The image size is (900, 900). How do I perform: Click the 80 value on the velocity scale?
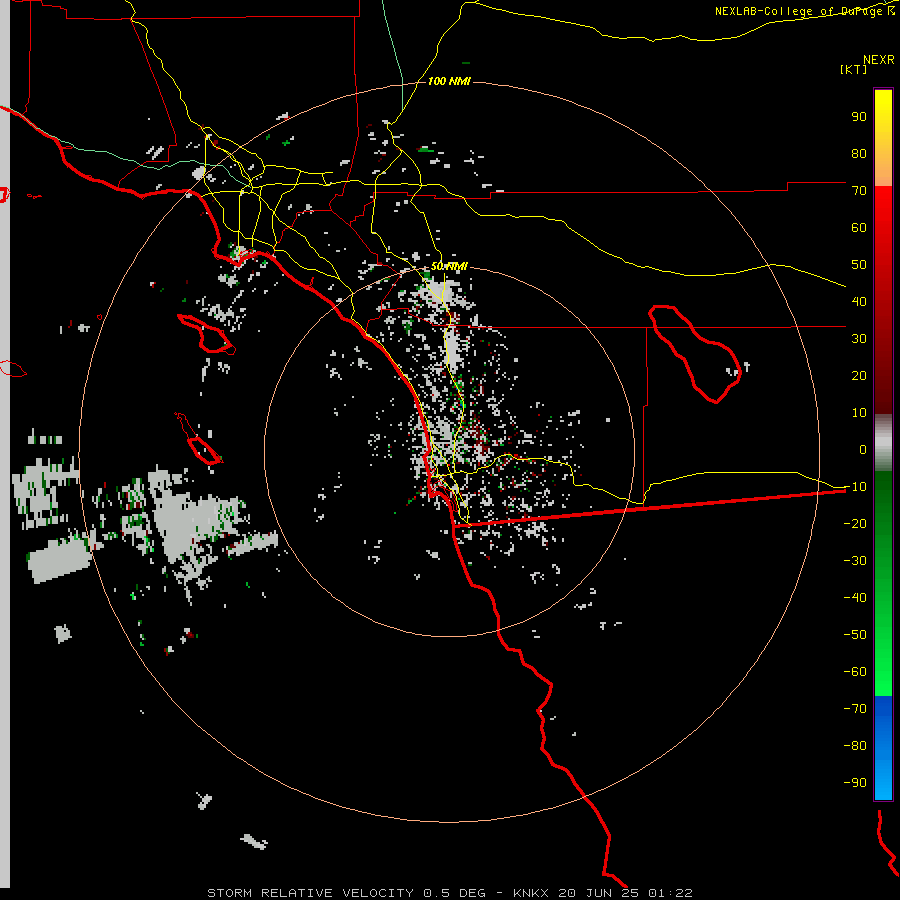click(x=859, y=153)
